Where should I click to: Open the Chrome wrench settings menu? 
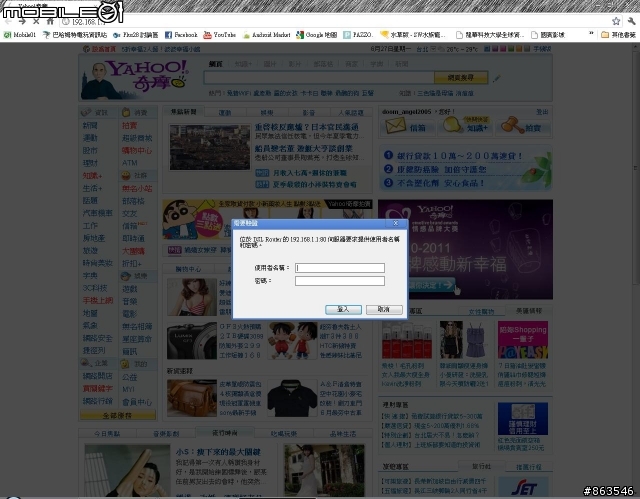click(631, 21)
